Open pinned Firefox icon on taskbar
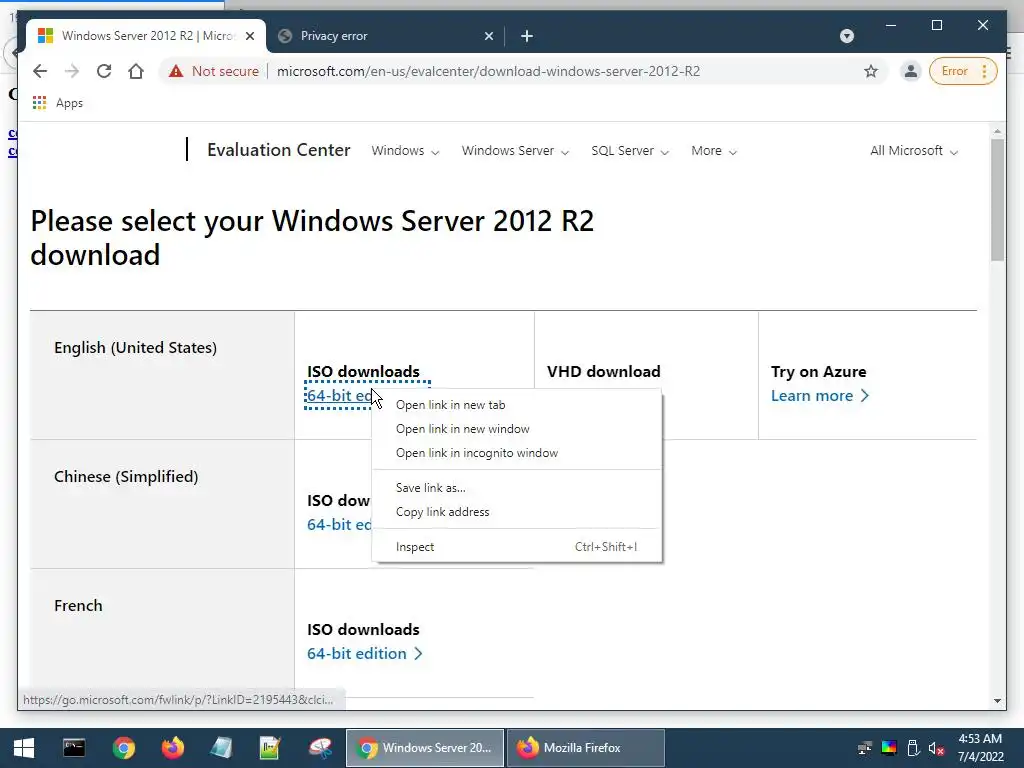1024x768 pixels. click(172, 748)
